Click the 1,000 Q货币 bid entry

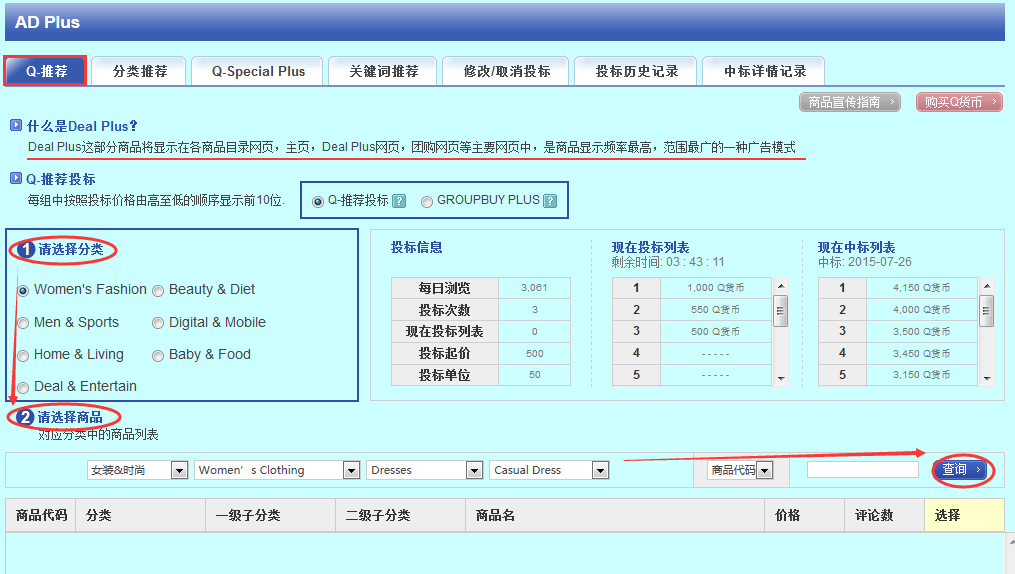click(x=716, y=287)
